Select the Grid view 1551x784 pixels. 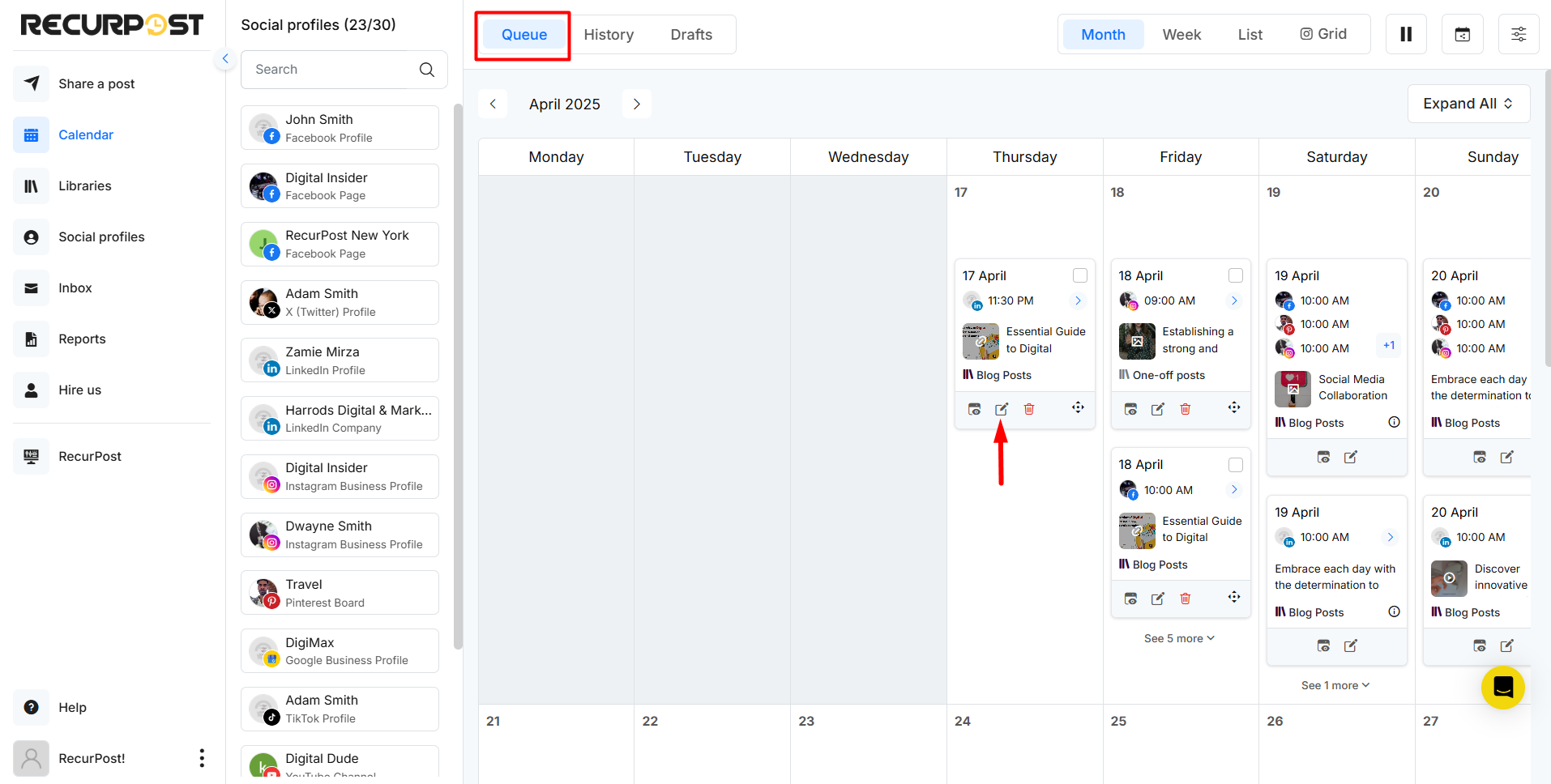(1323, 34)
